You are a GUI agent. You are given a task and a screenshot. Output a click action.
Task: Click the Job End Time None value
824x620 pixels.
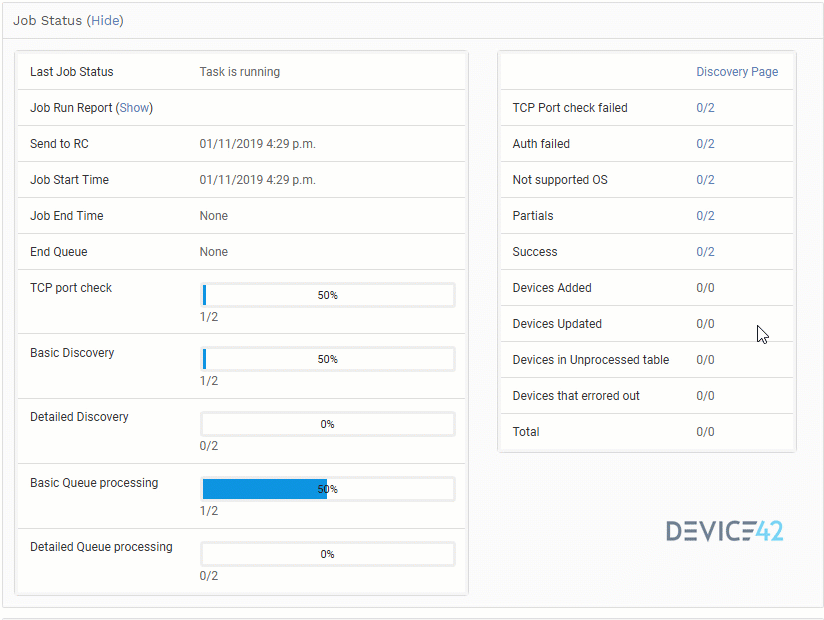click(214, 216)
